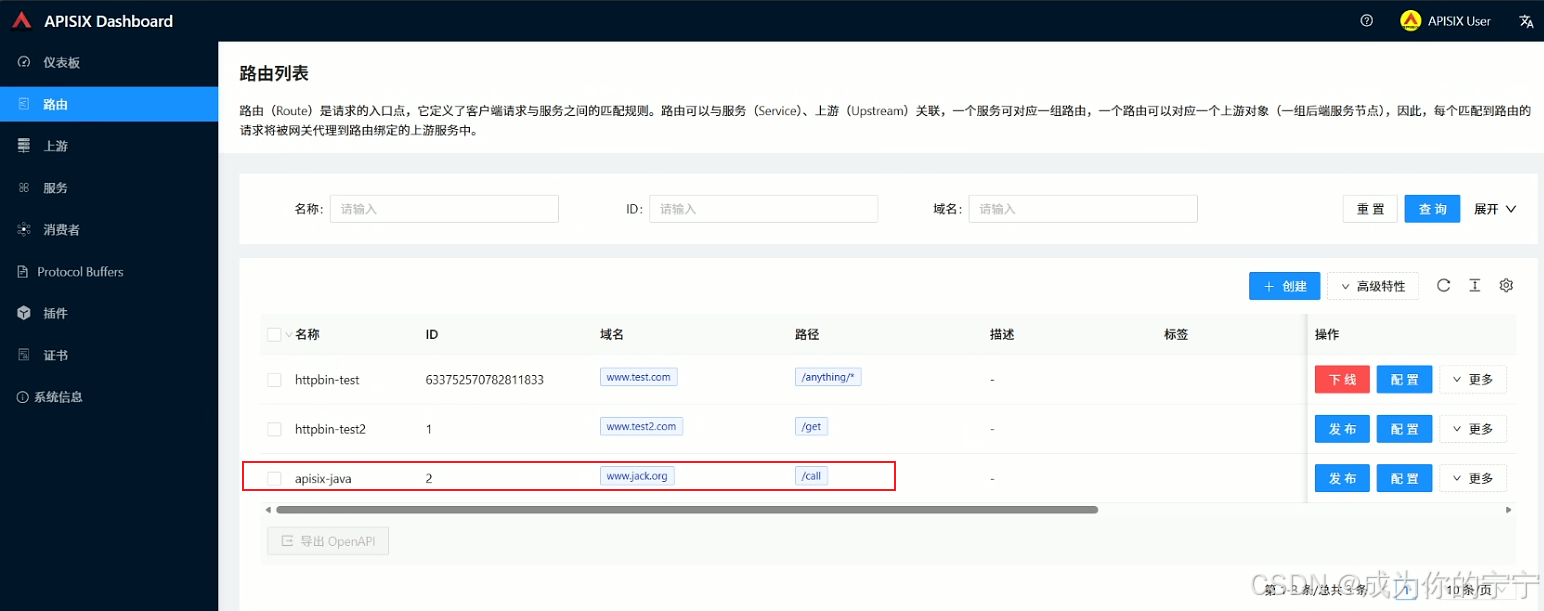This screenshot has height=611, width=1544.
Task: Click the system info circle icon
Action: point(23,397)
